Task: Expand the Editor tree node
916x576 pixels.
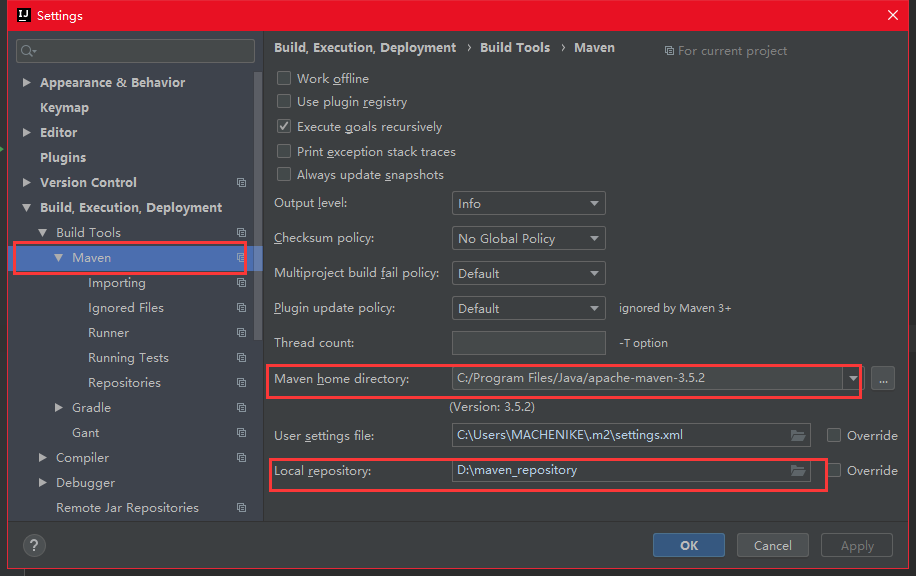Action: click(x=26, y=133)
